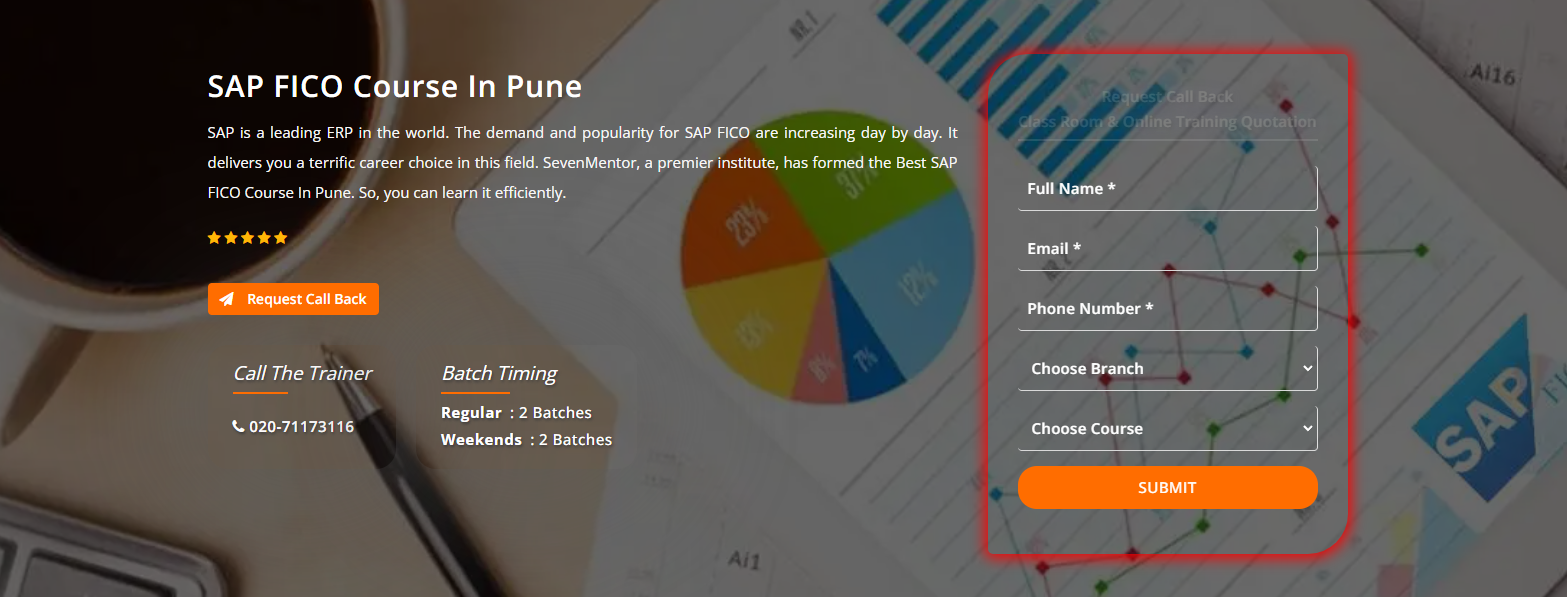Focus the Full Name field
The image size is (1567, 597).
click(x=1167, y=189)
